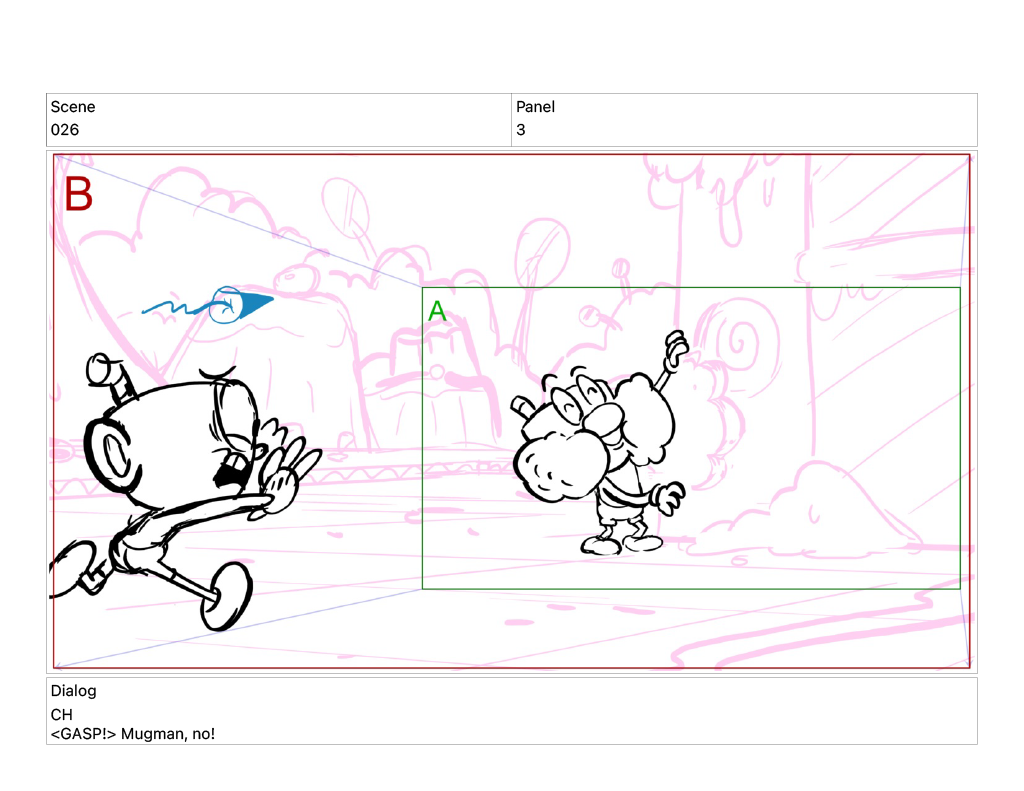Click Mugman's raised hand
This screenshot has height=791, width=1024.
pyautogui.click(x=677, y=349)
